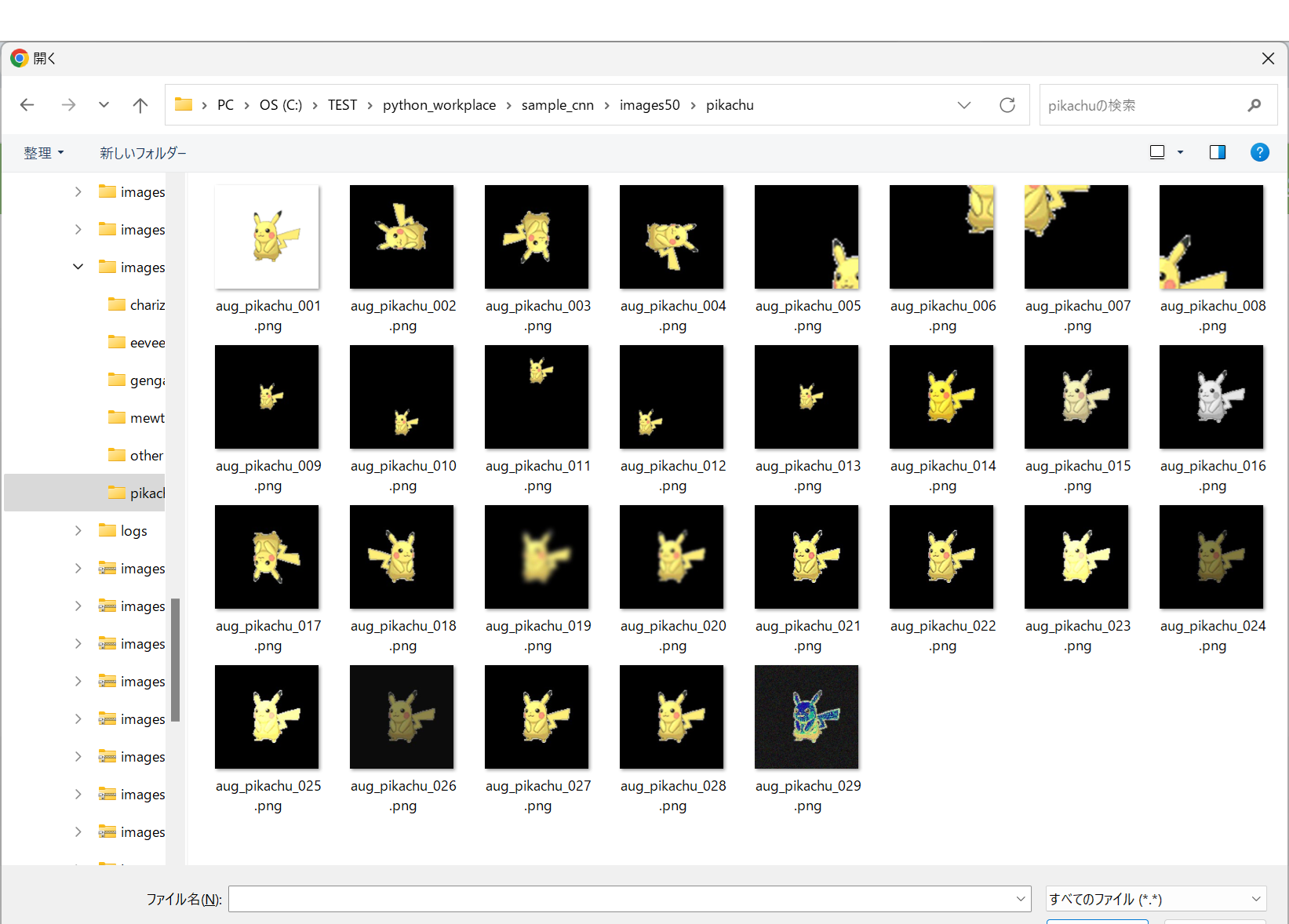Open the geng folder in the tree
This screenshot has height=924, width=1289.
pyautogui.click(x=137, y=380)
